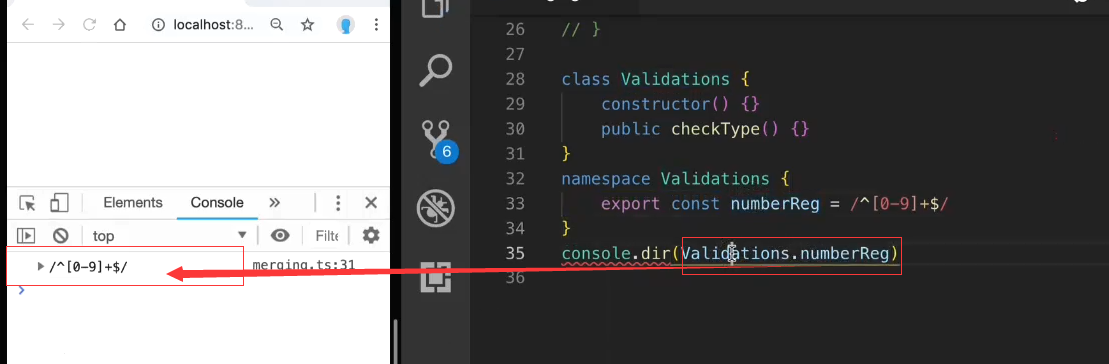Click the checkType method name
Image resolution: width=1109 pixels, height=364 pixels.
715,129
